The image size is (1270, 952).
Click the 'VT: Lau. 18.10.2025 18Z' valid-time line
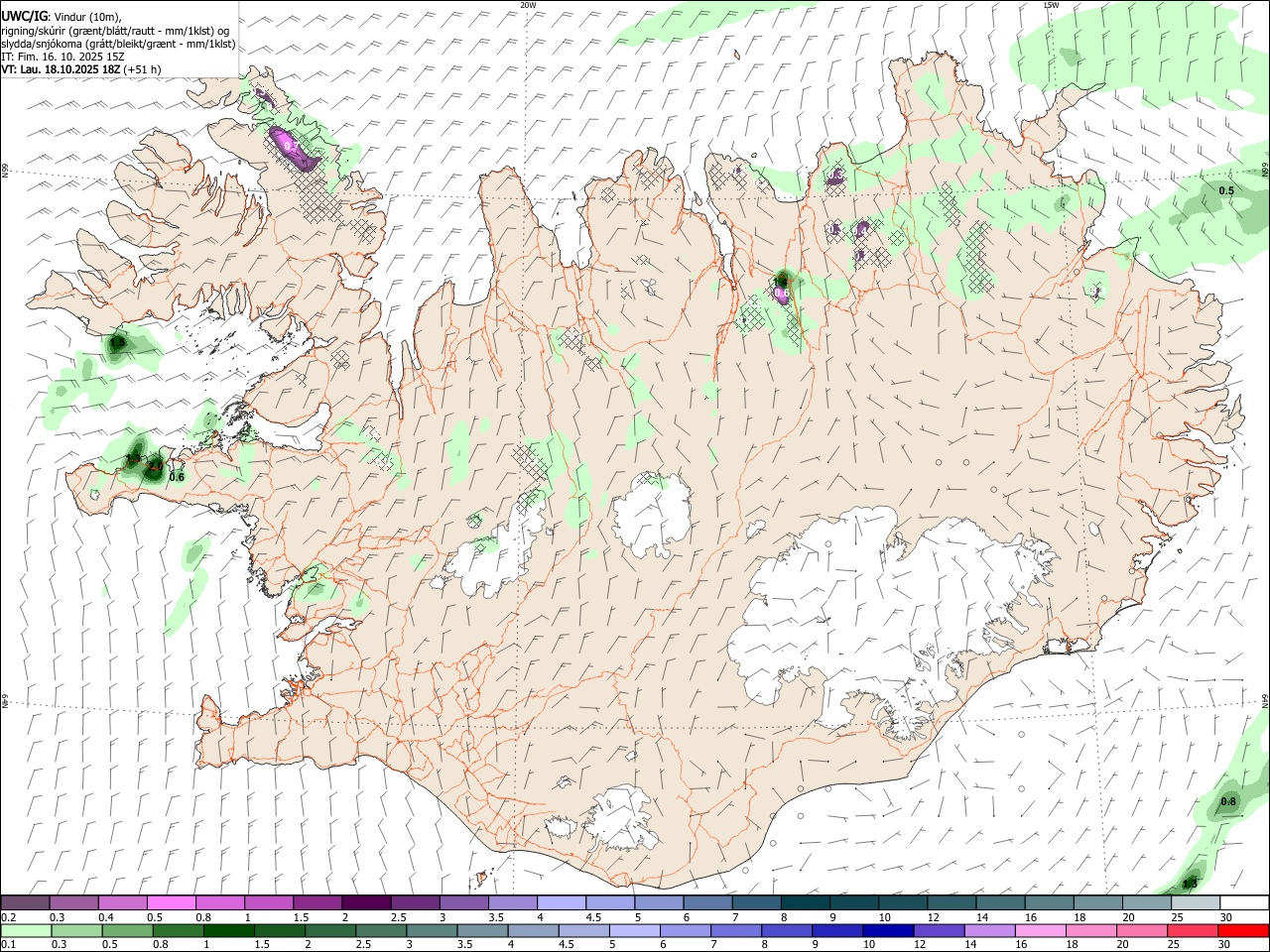(61, 69)
